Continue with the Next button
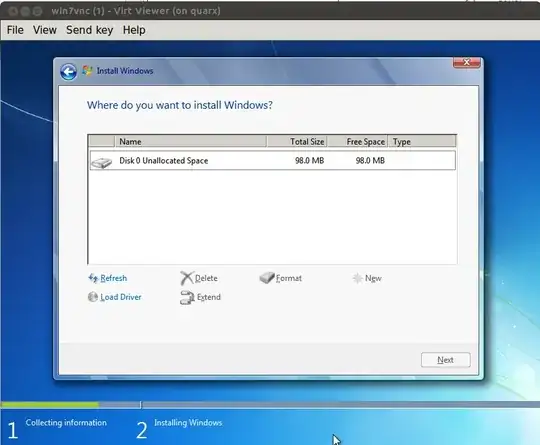This screenshot has width=540, height=445. pyautogui.click(x=445, y=360)
